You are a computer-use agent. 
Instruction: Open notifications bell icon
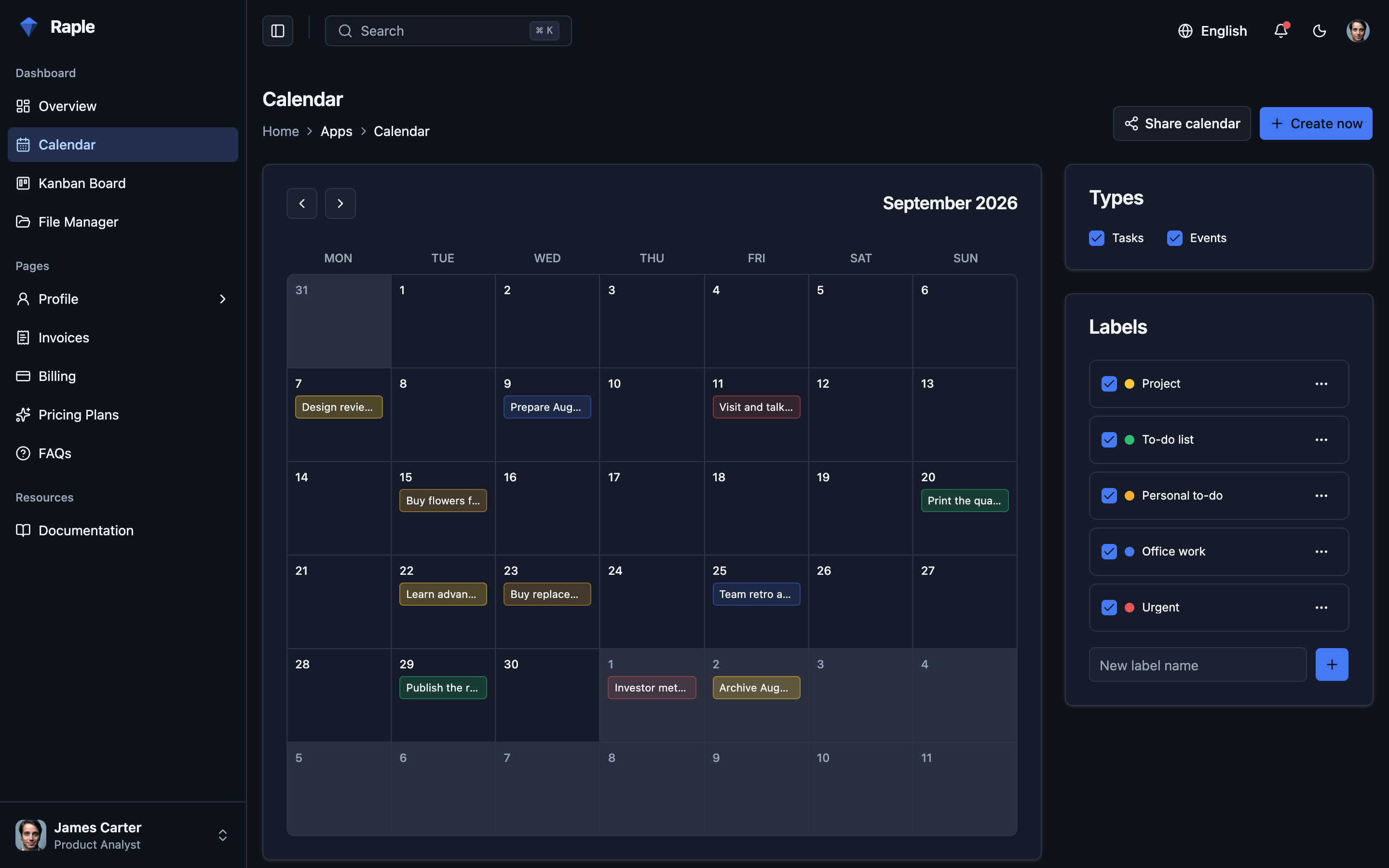point(1281,31)
